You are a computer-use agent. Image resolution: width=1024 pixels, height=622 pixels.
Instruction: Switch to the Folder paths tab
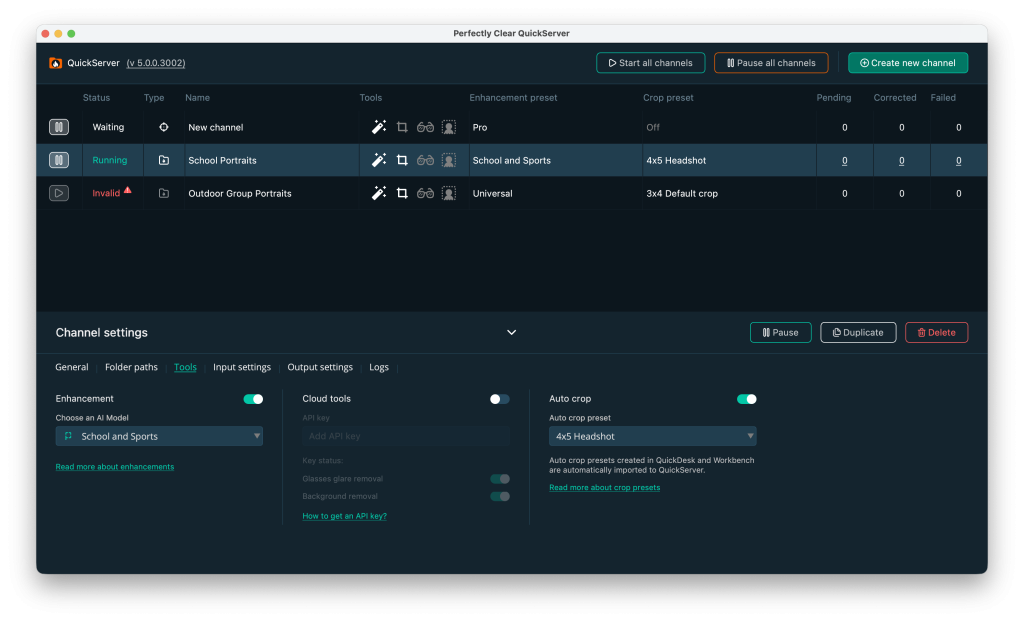tap(131, 367)
